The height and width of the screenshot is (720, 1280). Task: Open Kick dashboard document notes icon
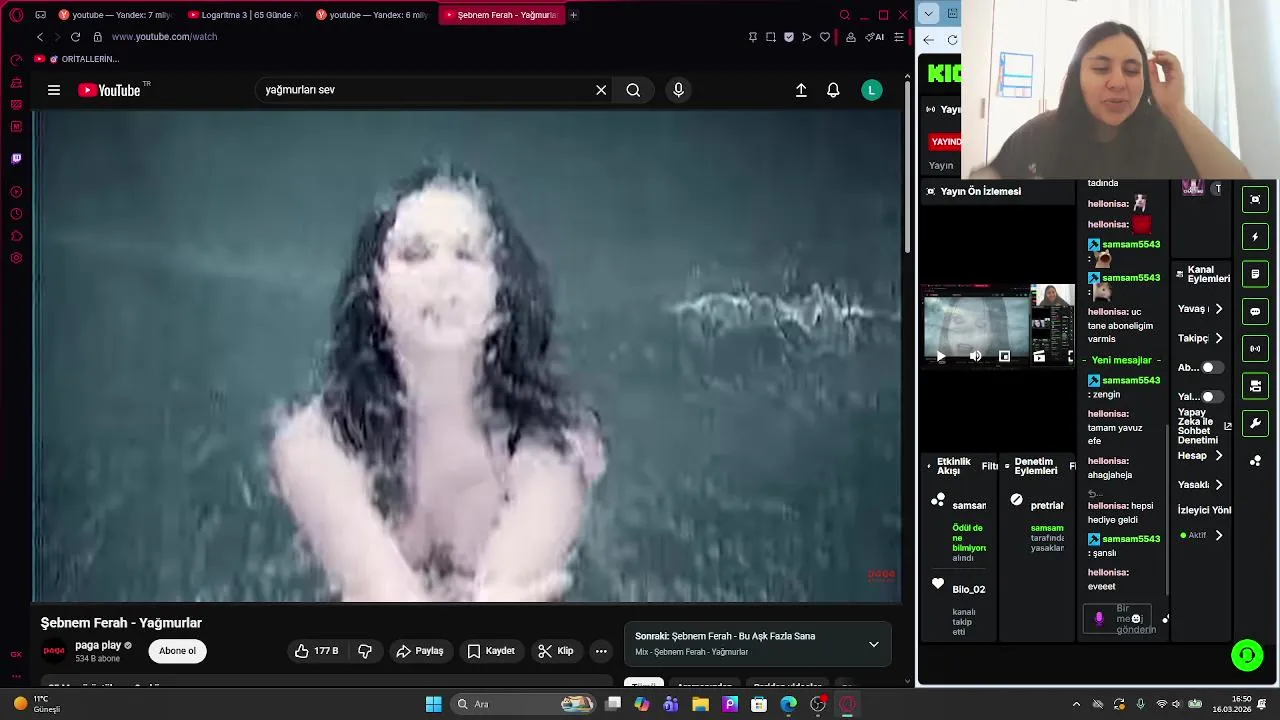coord(1255,274)
